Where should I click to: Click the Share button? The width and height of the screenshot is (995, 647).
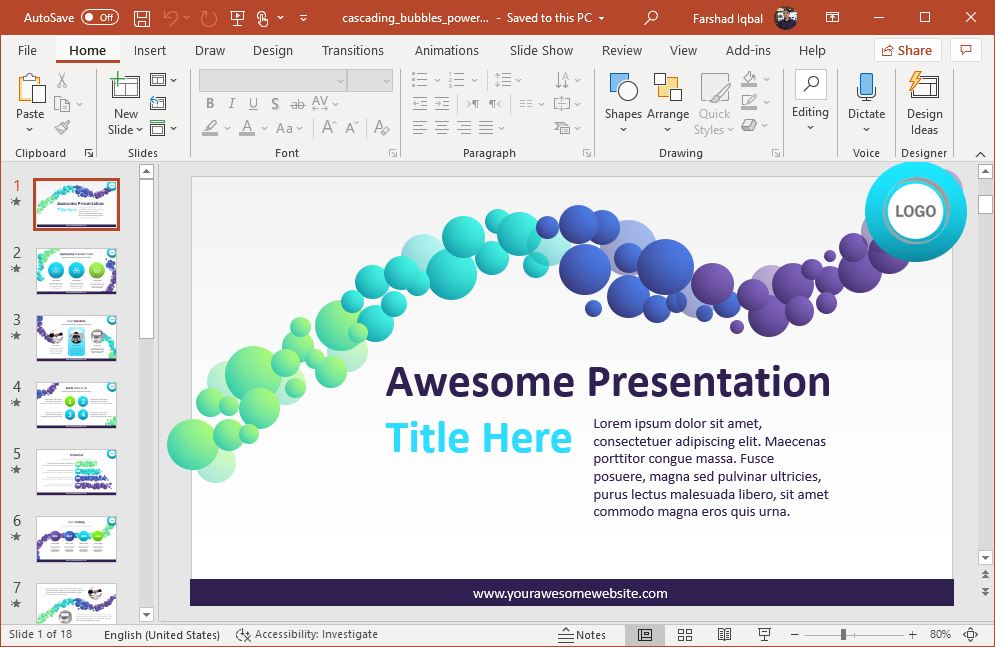907,50
